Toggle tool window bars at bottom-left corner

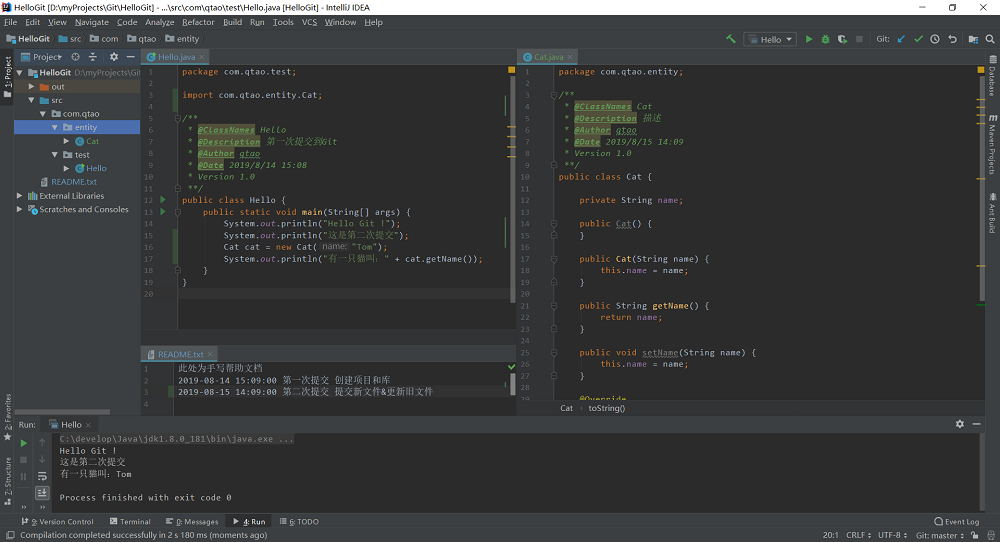click(x=10, y=535)
